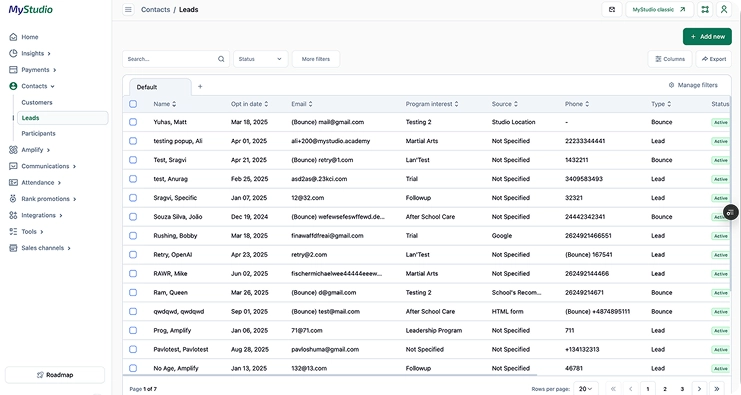Click the Rank promotions medal icon
Image resolution: width=741 pixels, height=395 pixels.
[13, 199]
